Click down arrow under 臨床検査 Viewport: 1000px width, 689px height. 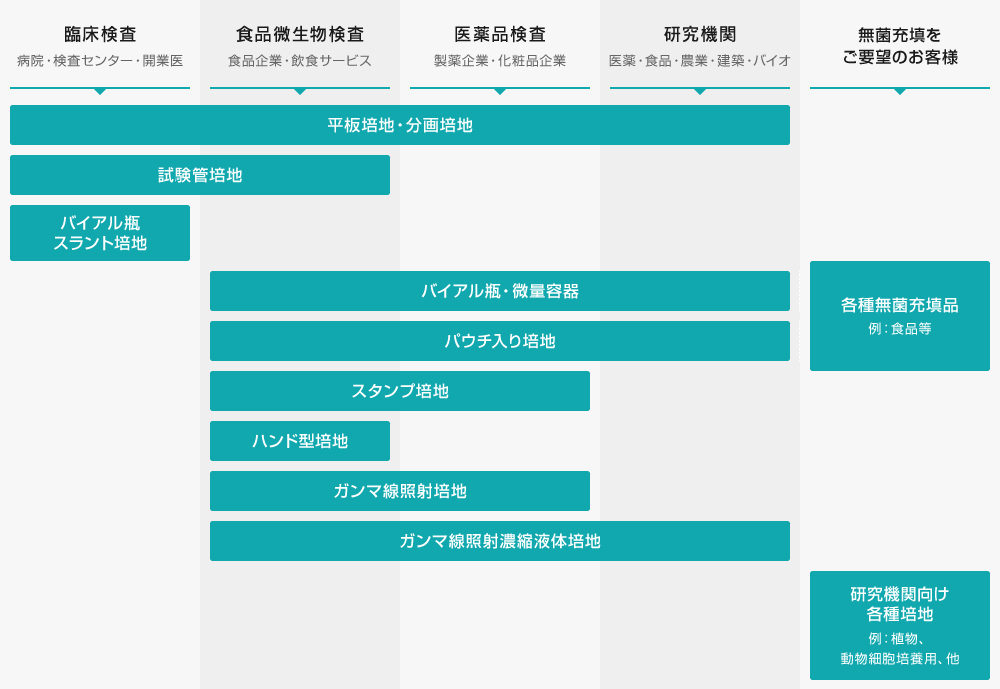(x=100, y=91)
